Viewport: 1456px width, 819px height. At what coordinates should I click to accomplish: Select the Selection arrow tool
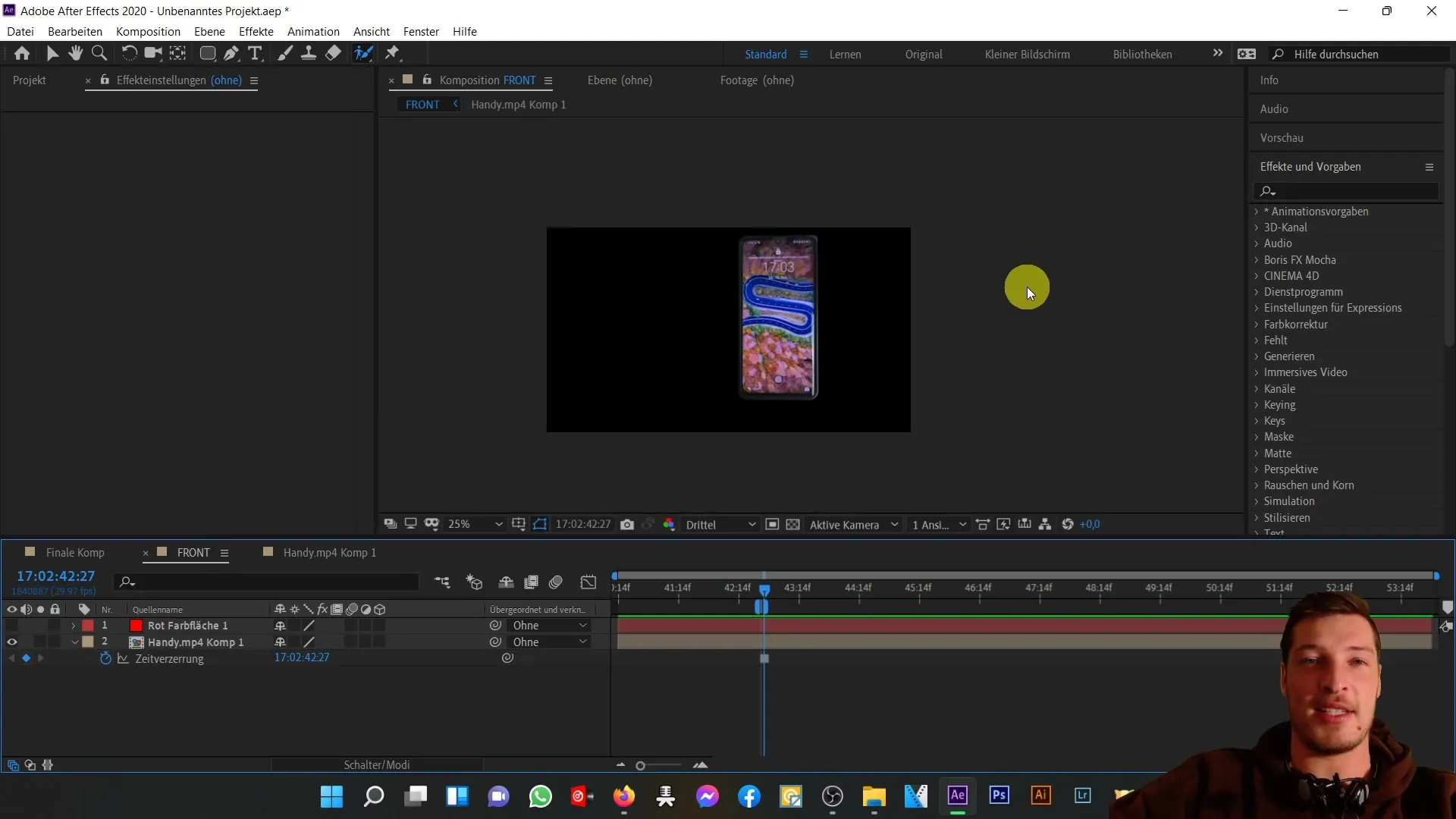point(52,53)
